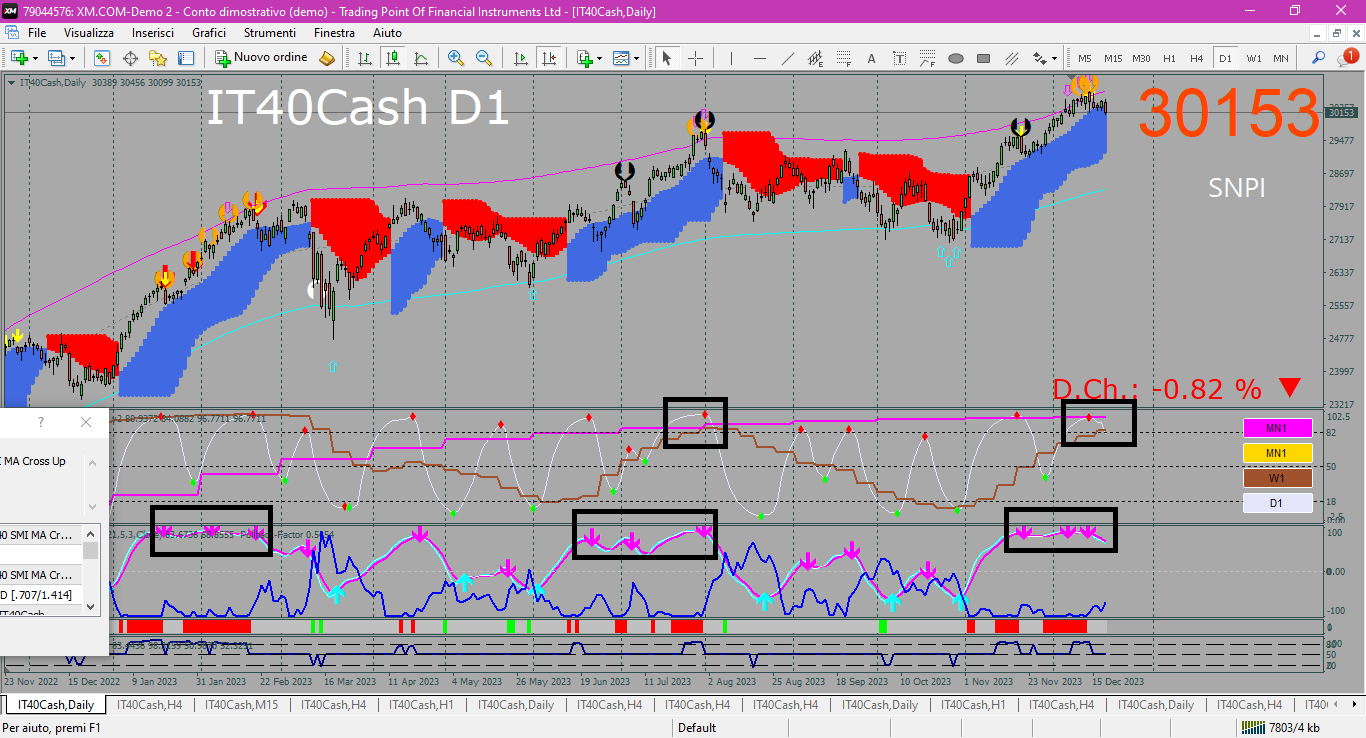
Task: Open the Visualizza menu
Action: click(x=89, y=33)
